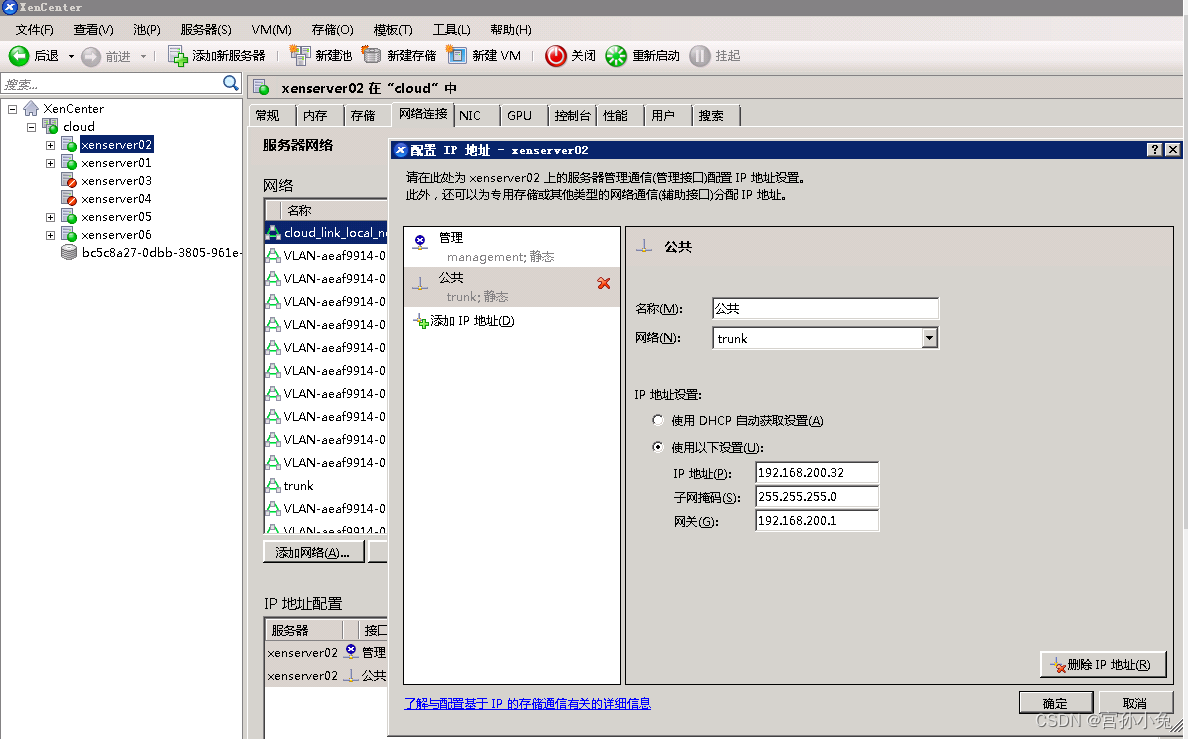Click the red 关闭 shutdown icon

click(556, 55)
